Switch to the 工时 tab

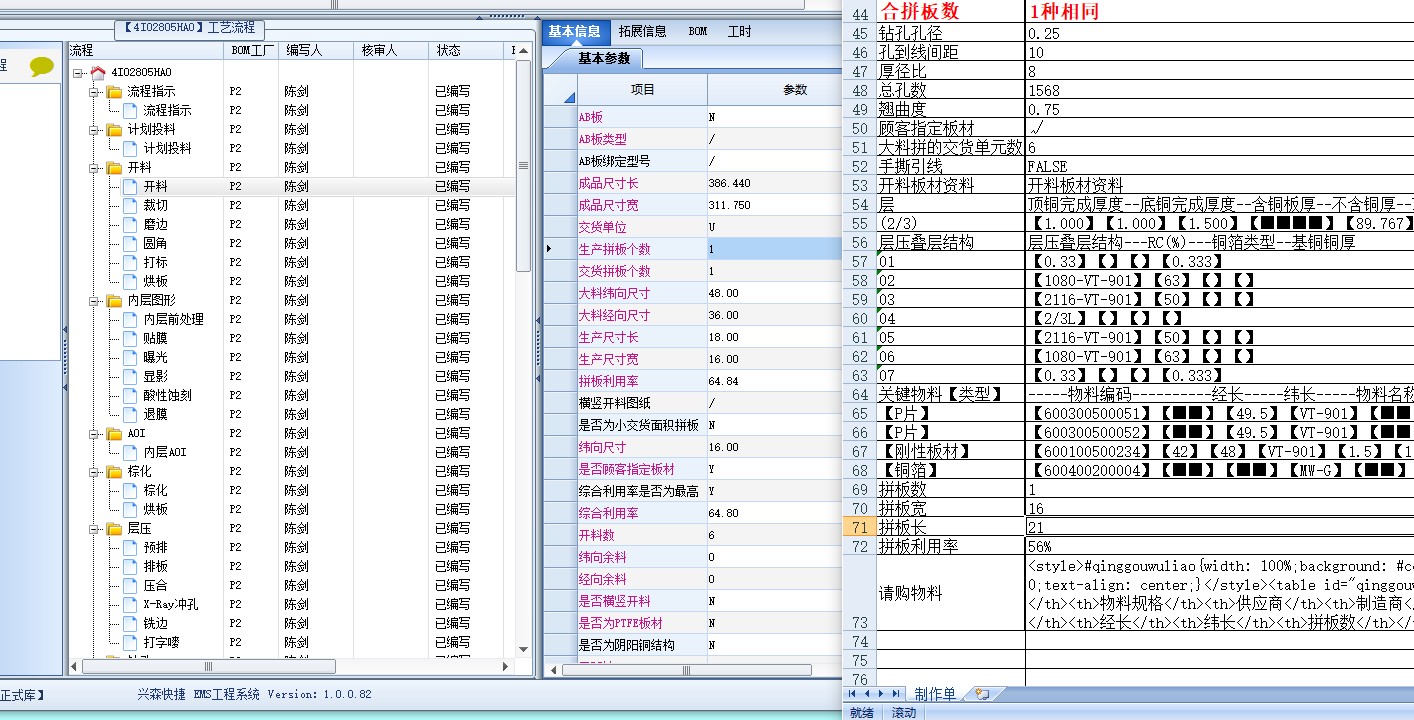[x=740, y=31]
